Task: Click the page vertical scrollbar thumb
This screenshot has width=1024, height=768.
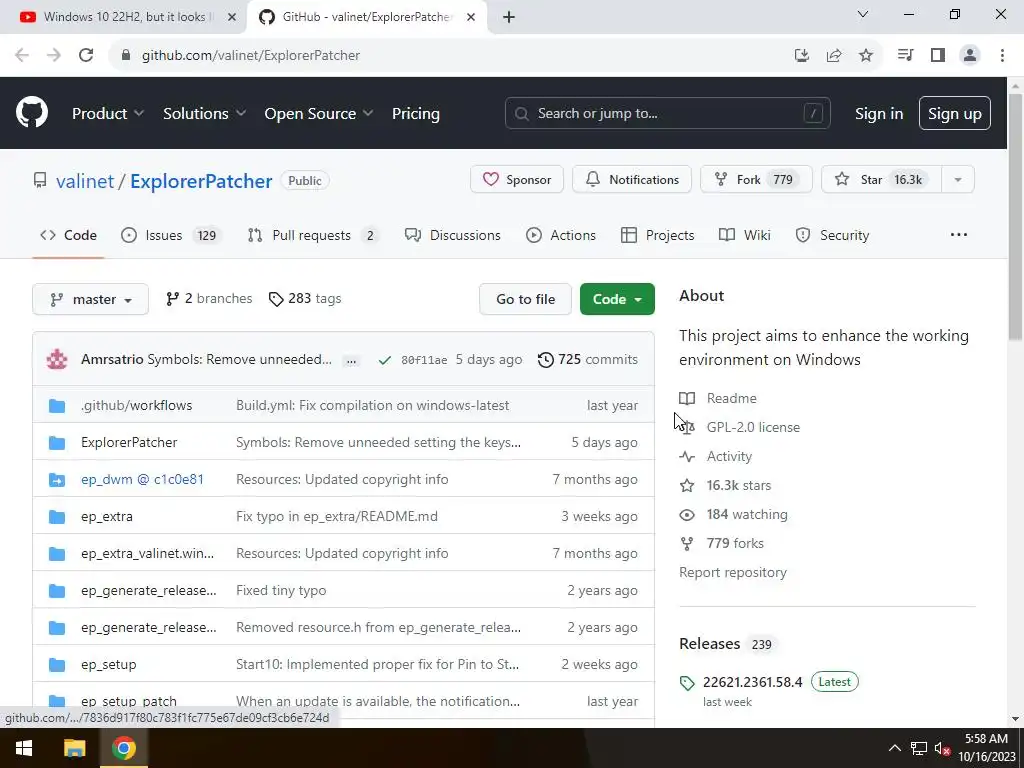Action: tap(1016, 217)
